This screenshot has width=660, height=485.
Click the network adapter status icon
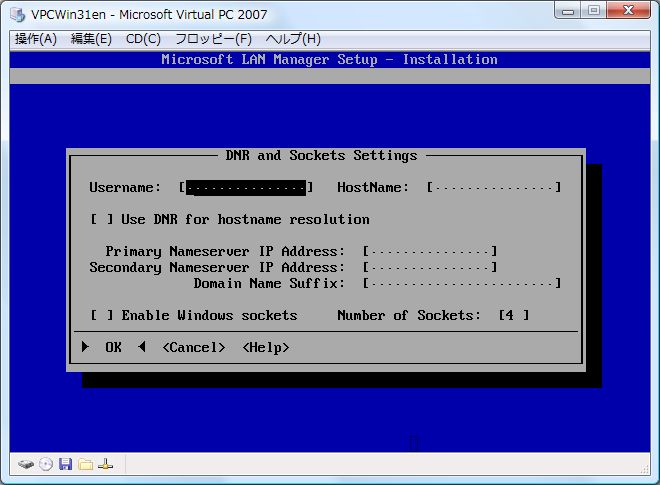105,464
